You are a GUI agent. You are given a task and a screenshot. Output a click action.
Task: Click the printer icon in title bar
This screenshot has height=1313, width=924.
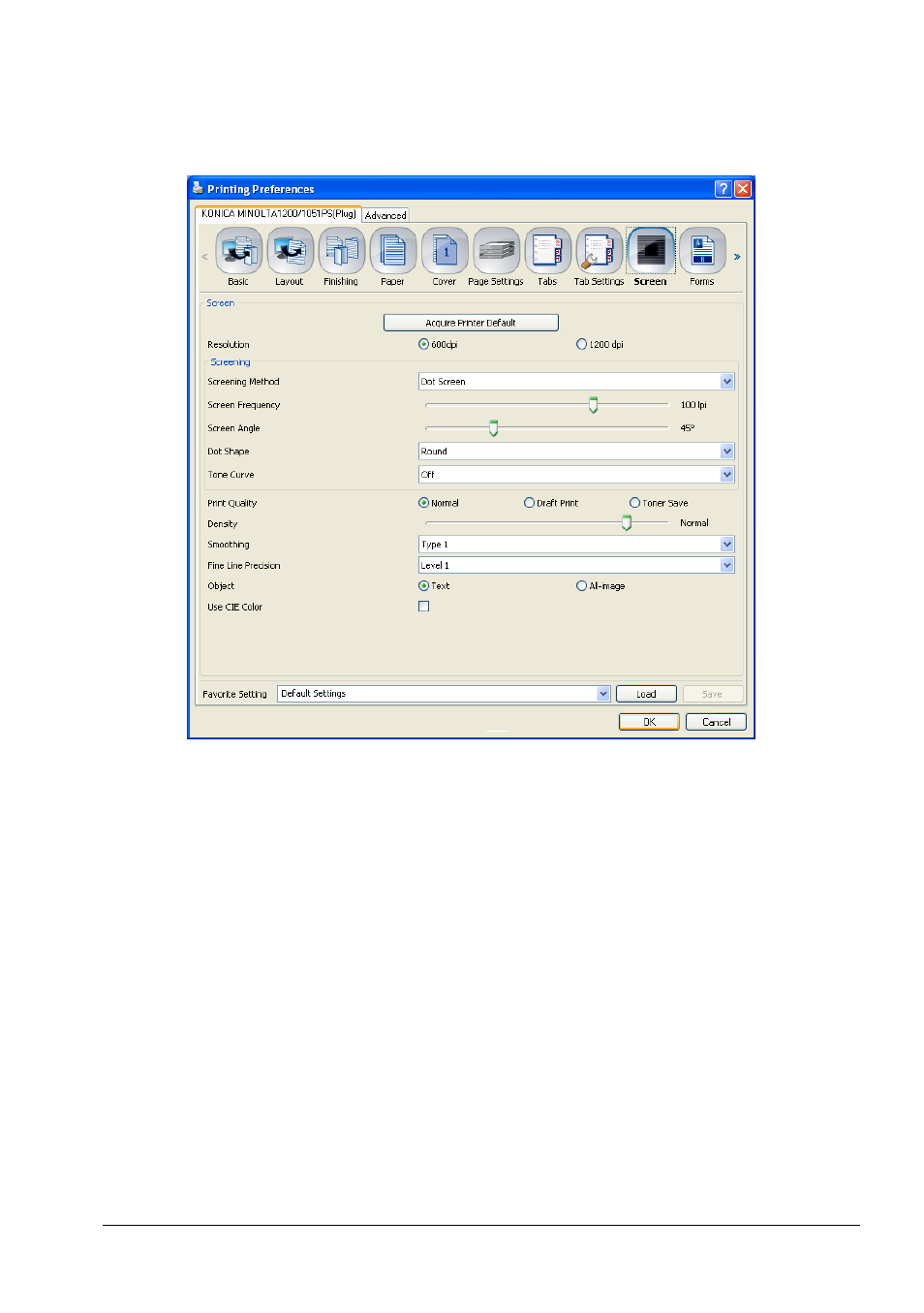pyautogui.click(x=198, y=188)
